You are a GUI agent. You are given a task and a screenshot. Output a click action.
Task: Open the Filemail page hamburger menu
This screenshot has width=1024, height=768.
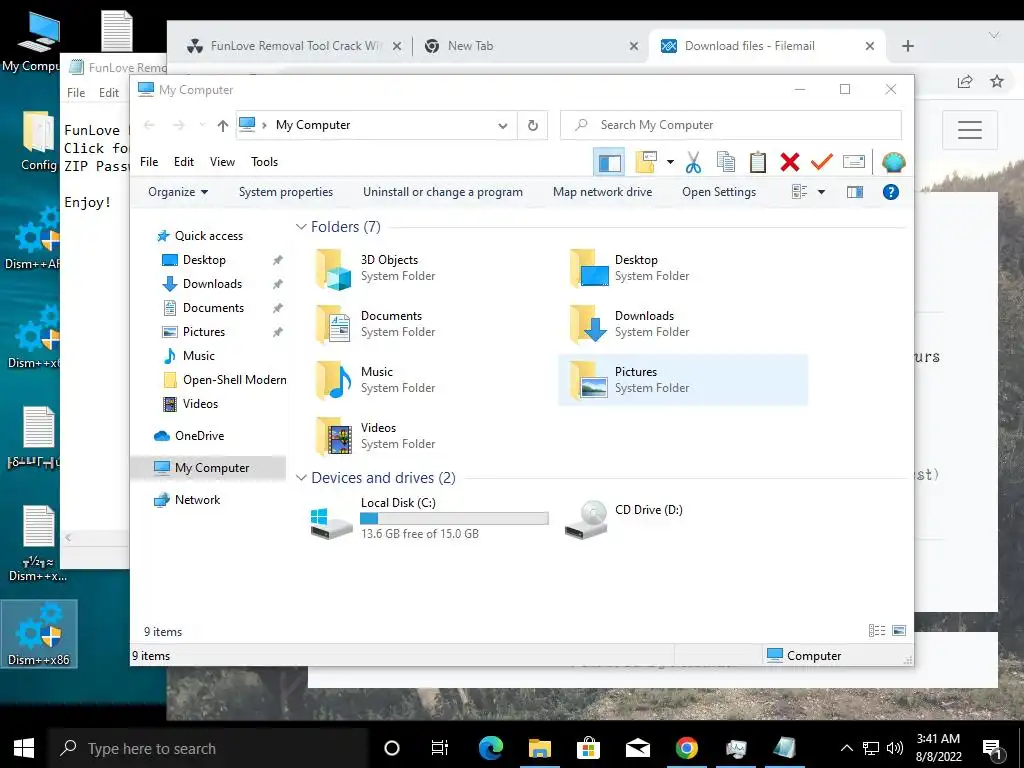(x=970, y=130)
